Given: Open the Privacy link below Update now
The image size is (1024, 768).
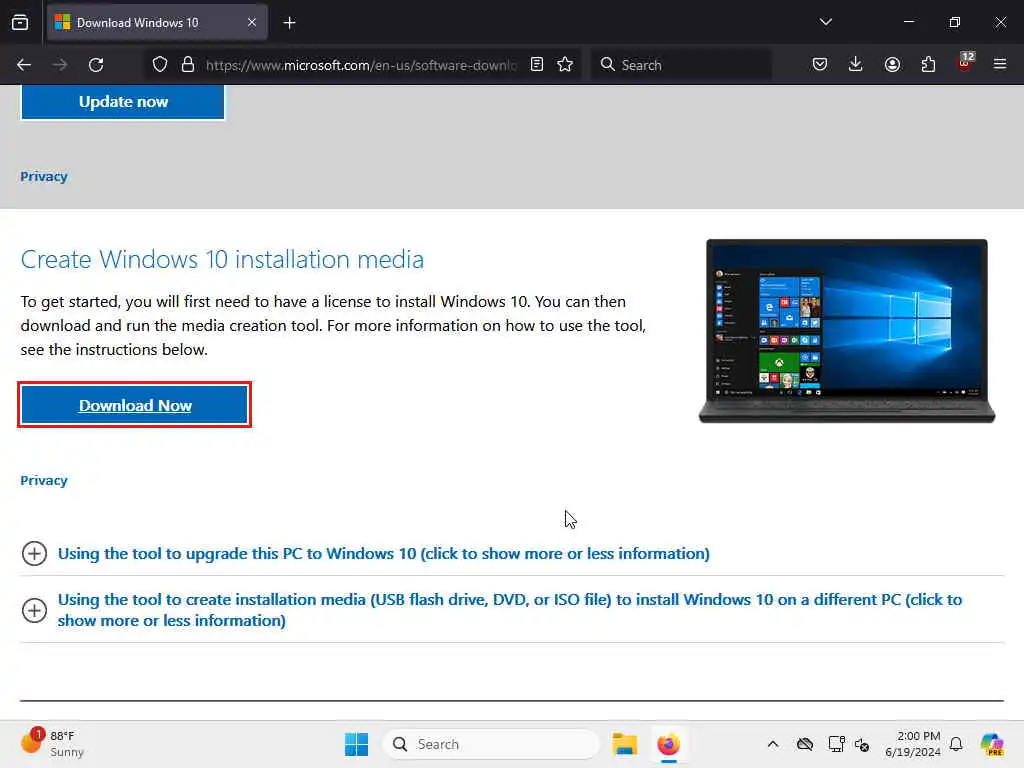Looking at the screenshot, I should point(44,176).
